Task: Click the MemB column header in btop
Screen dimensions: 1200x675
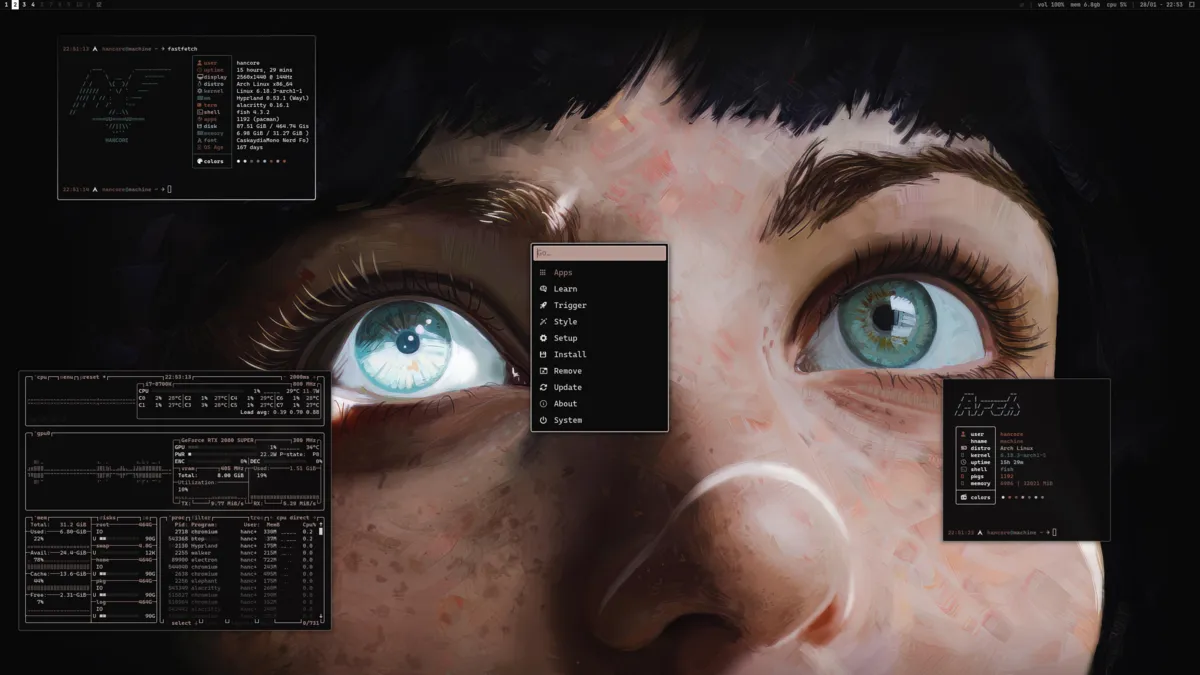Action: coord(273,525)
